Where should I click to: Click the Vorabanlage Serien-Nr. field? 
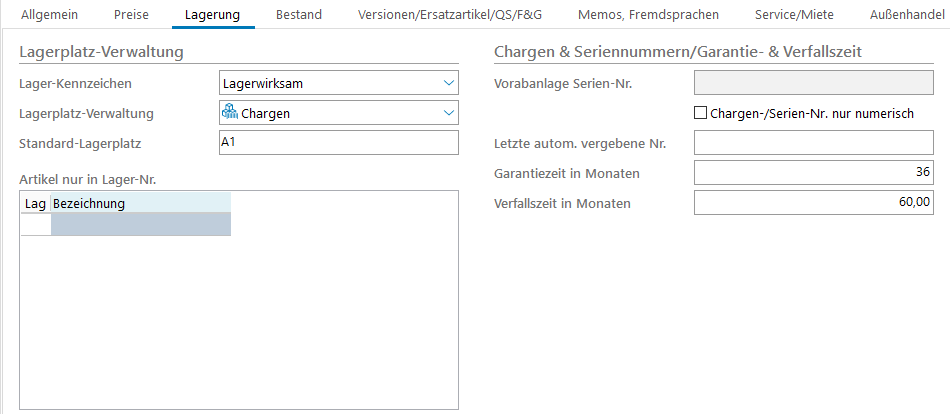click(813, 83)
